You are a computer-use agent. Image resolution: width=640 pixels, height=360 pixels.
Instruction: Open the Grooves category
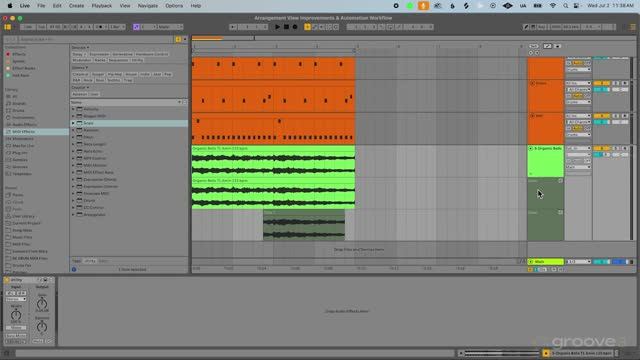[20, 167]
